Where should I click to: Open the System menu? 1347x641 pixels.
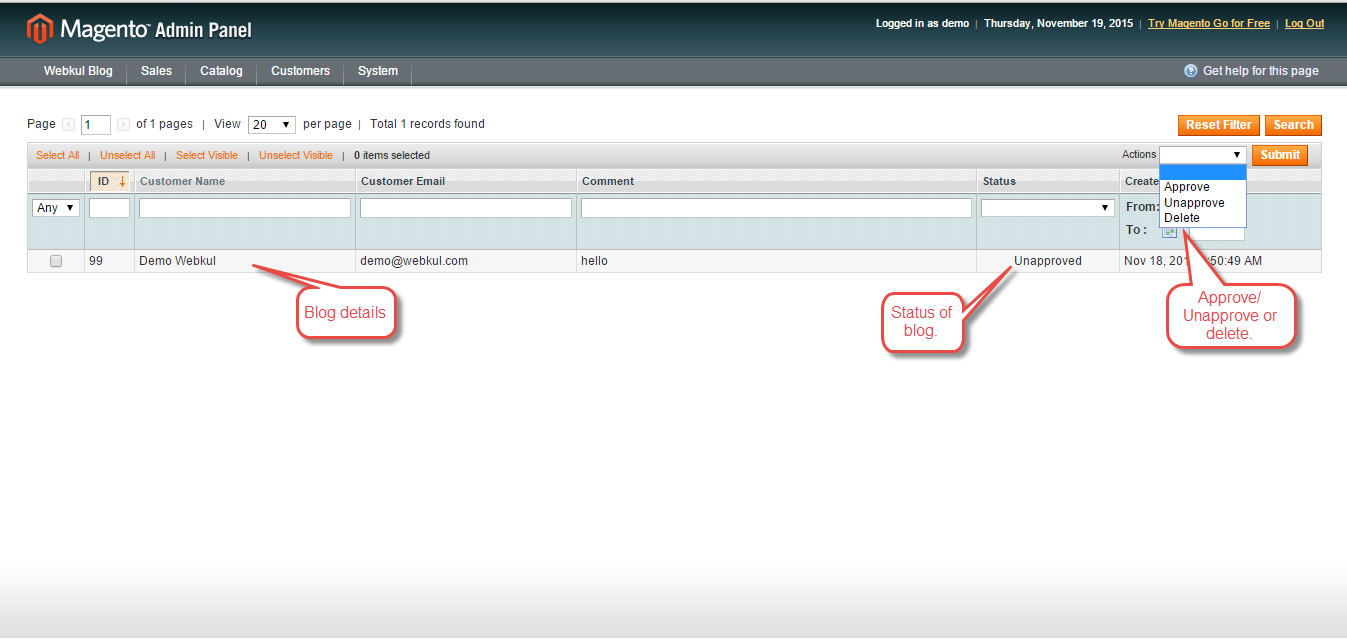(x=378, y=71)
